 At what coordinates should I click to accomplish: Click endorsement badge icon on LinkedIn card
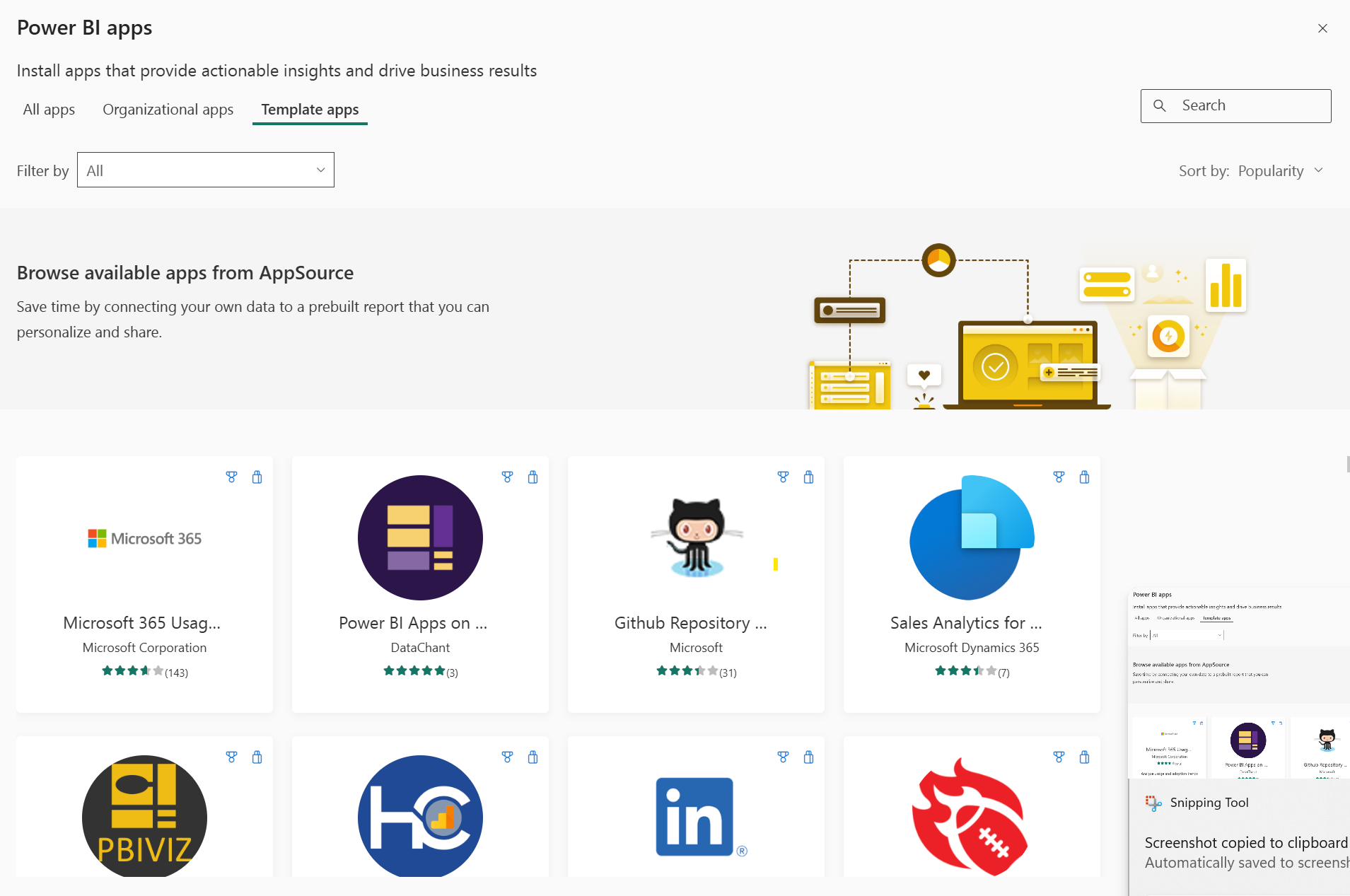tap(783, 757)
